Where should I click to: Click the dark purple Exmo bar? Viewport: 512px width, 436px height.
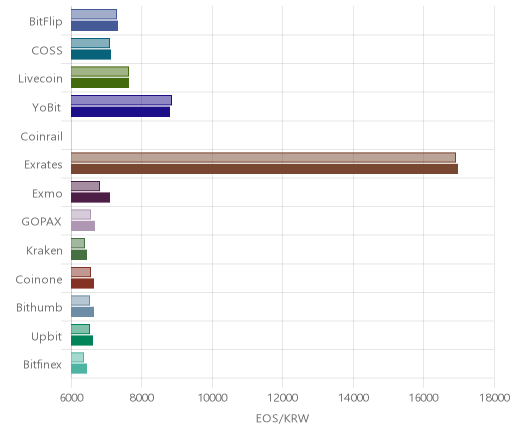pos(90,197)
